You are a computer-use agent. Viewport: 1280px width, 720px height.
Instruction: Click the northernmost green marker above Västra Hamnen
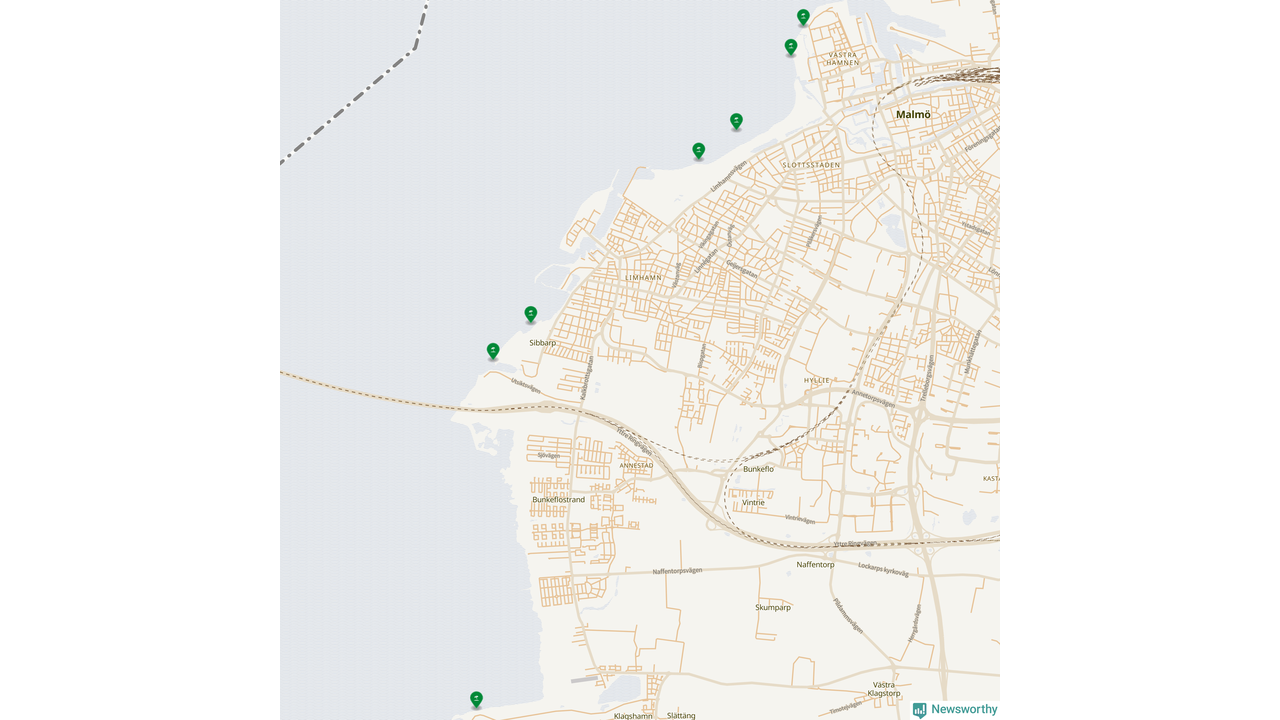pyautogui.click(x=803, y=17)
